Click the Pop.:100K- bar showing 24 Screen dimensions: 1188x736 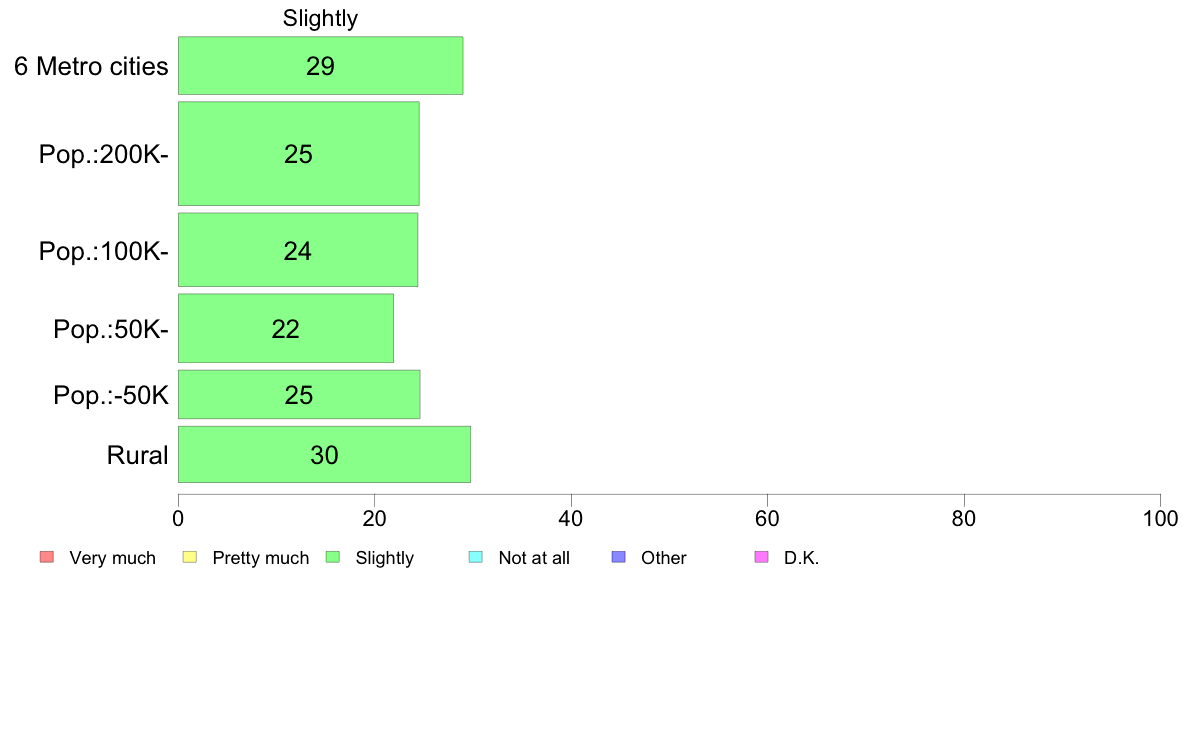point(298,250)
